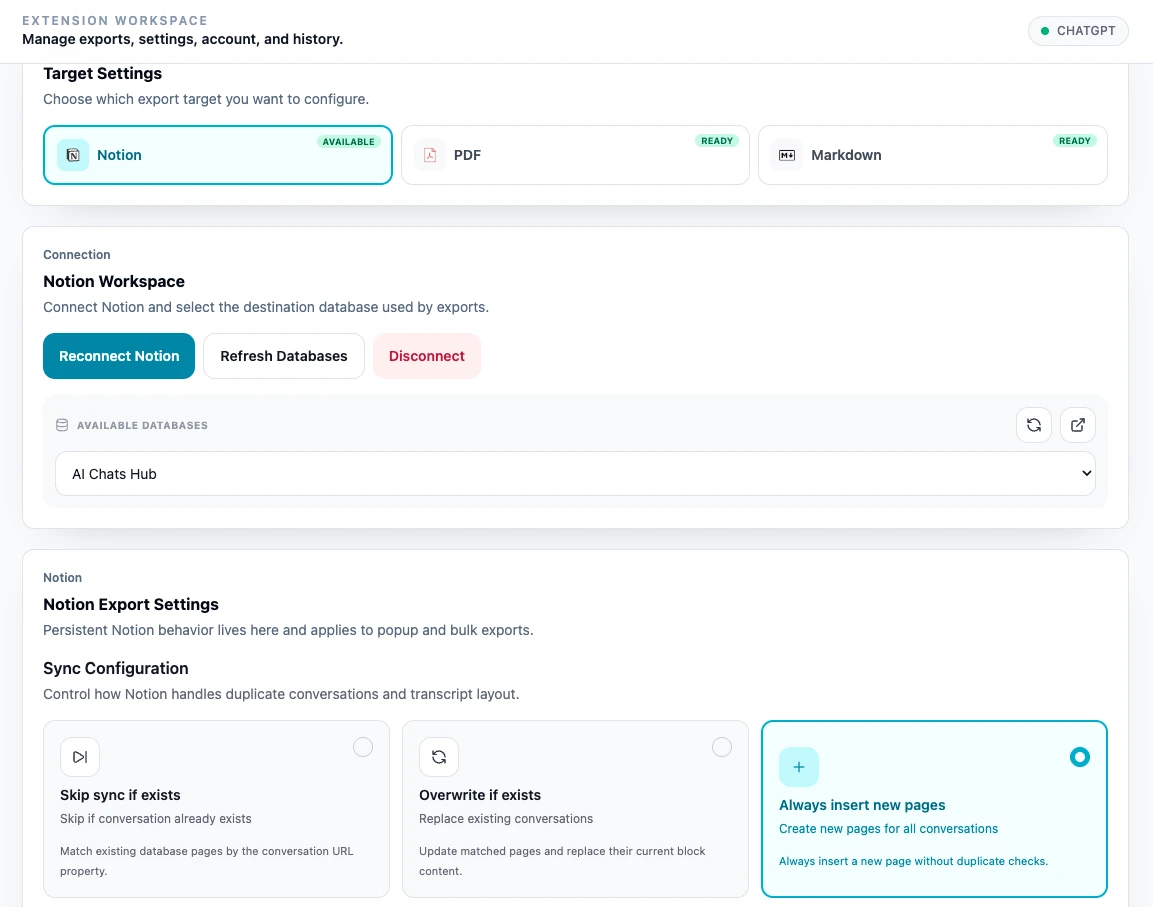
Task: Click the Notion Export Settings heading
Action: pyautogui.click(x=131, y=605)
